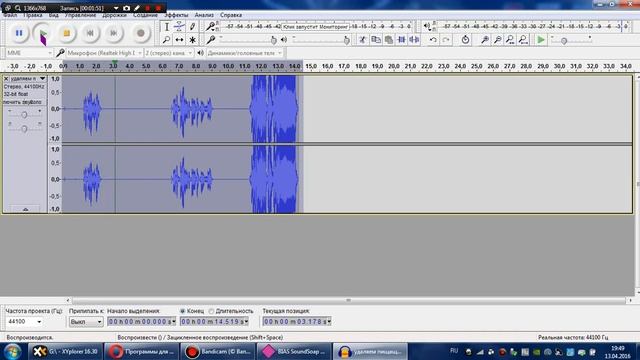Start recording with the Record button
Image resolution: width=640 pixels, height=360 pixels.
pyautogui.click(x=140, y=33)
